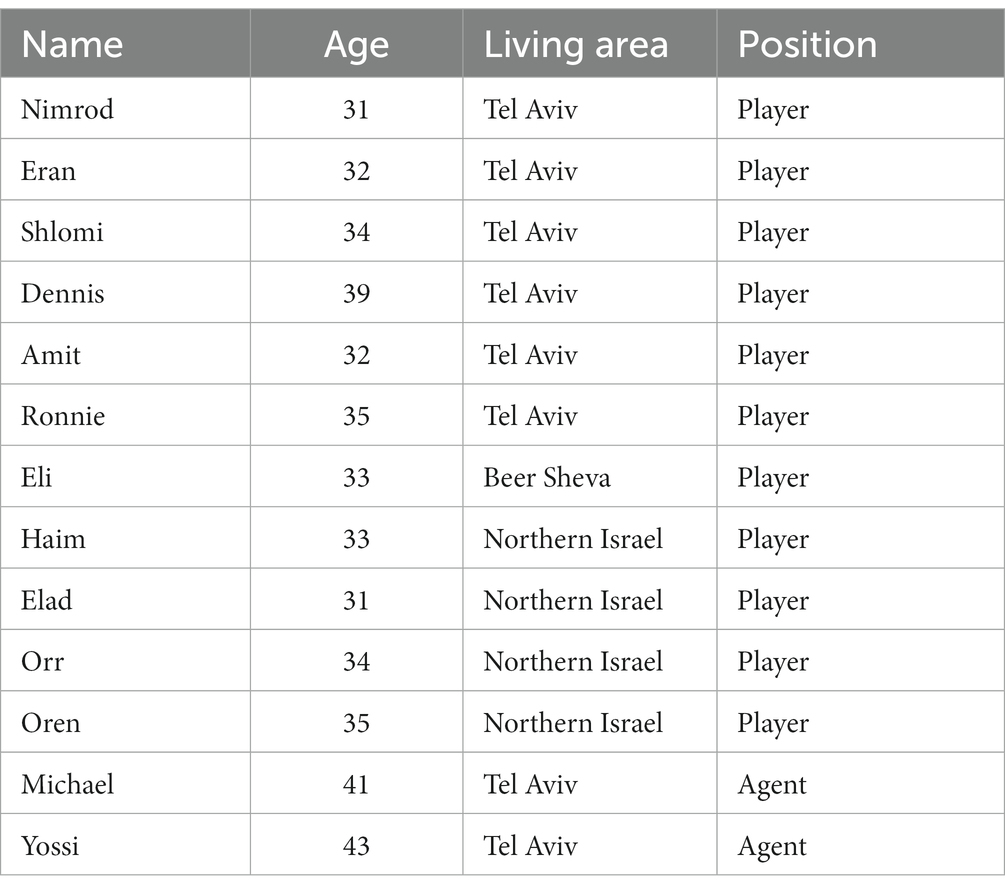
Task: Click Player in Oren's row
Action: point(773,724)
